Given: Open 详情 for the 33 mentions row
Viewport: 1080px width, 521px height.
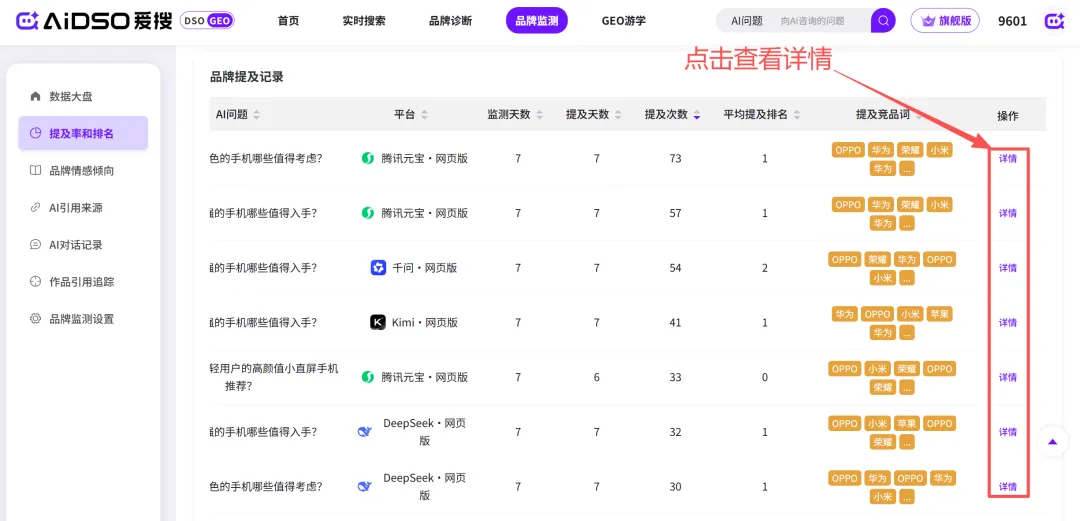Looking at the screenshot, I should click(1008, 378).
